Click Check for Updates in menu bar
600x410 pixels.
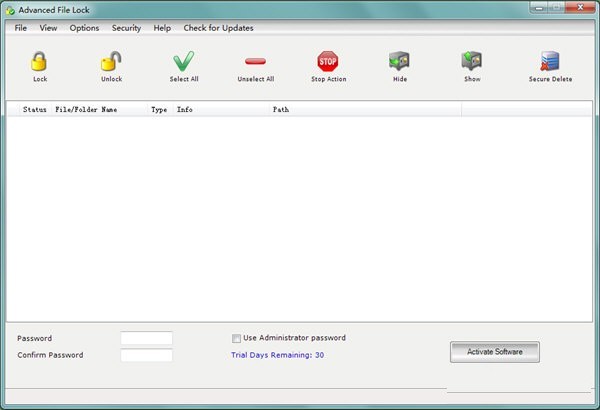(218, 28)
